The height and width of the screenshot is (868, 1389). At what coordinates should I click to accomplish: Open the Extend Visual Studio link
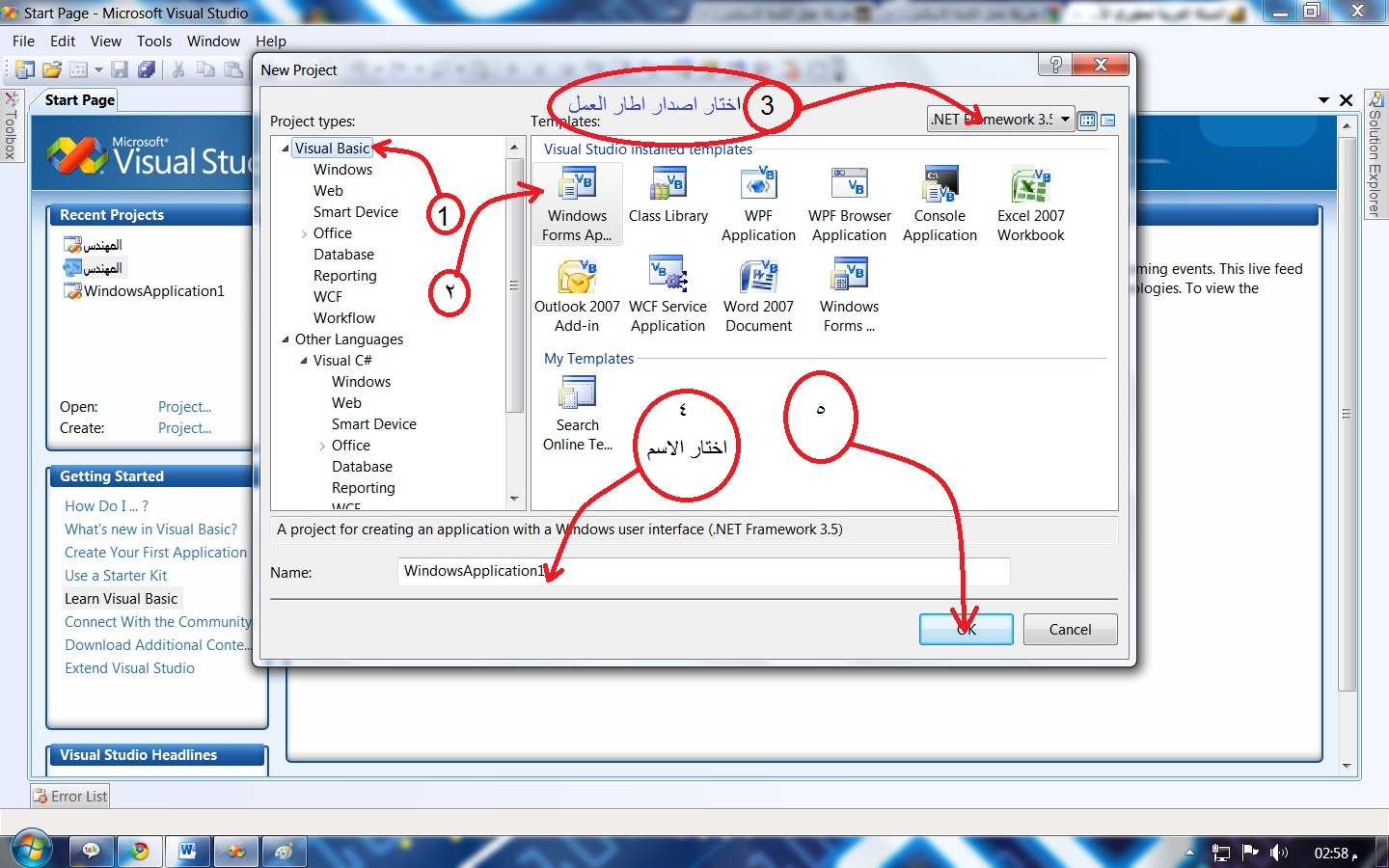click(129, 668)
